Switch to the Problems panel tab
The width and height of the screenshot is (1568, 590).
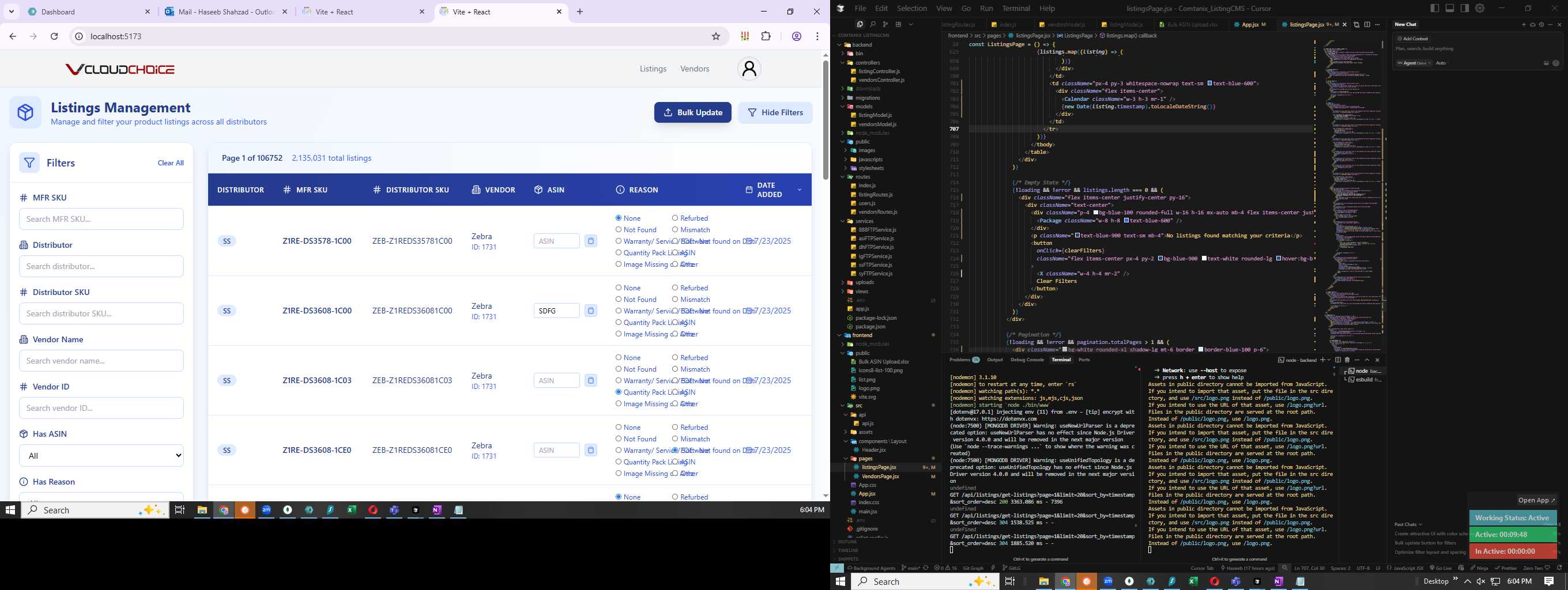963,360
